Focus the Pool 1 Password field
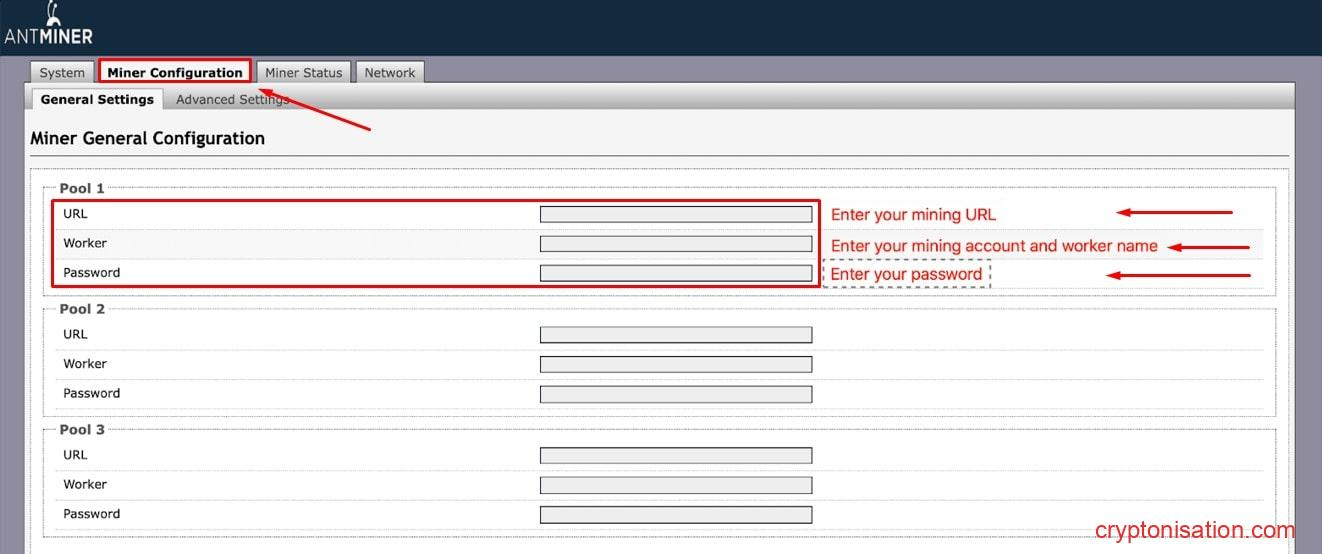Viewport: 1322px width, 554px height. (x=675, y=273)
